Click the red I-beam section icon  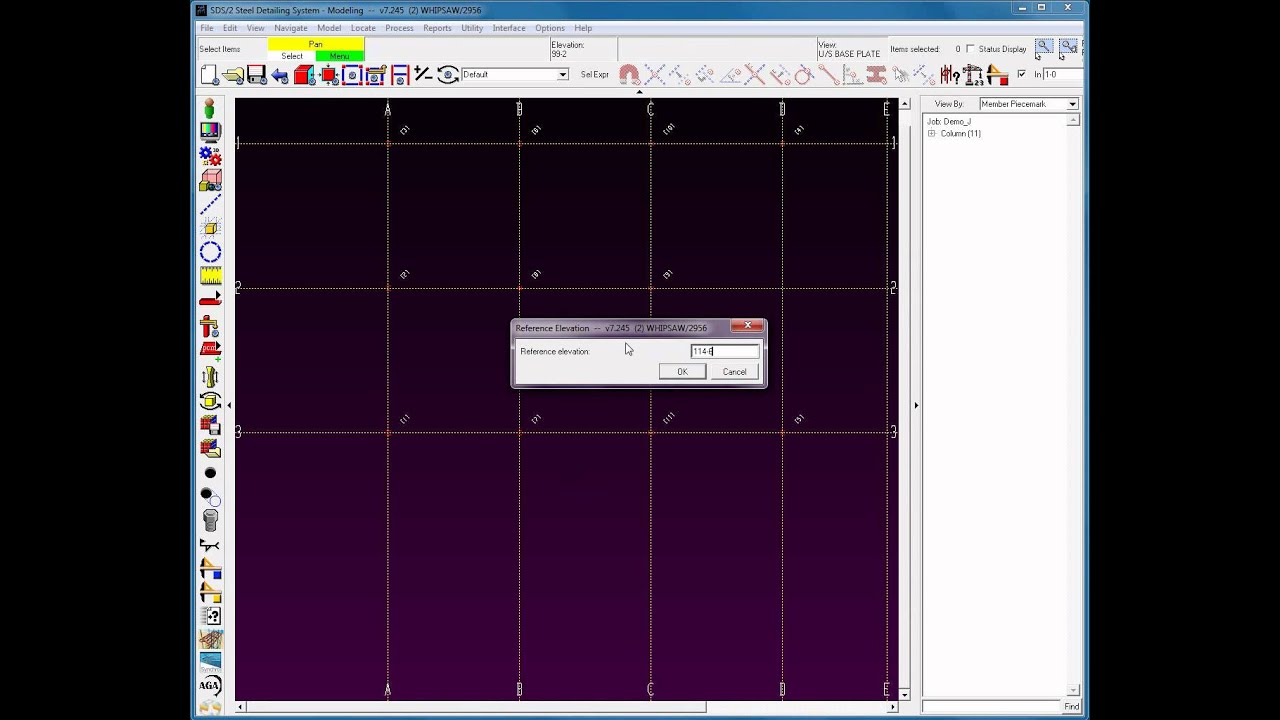click(876, 75)
